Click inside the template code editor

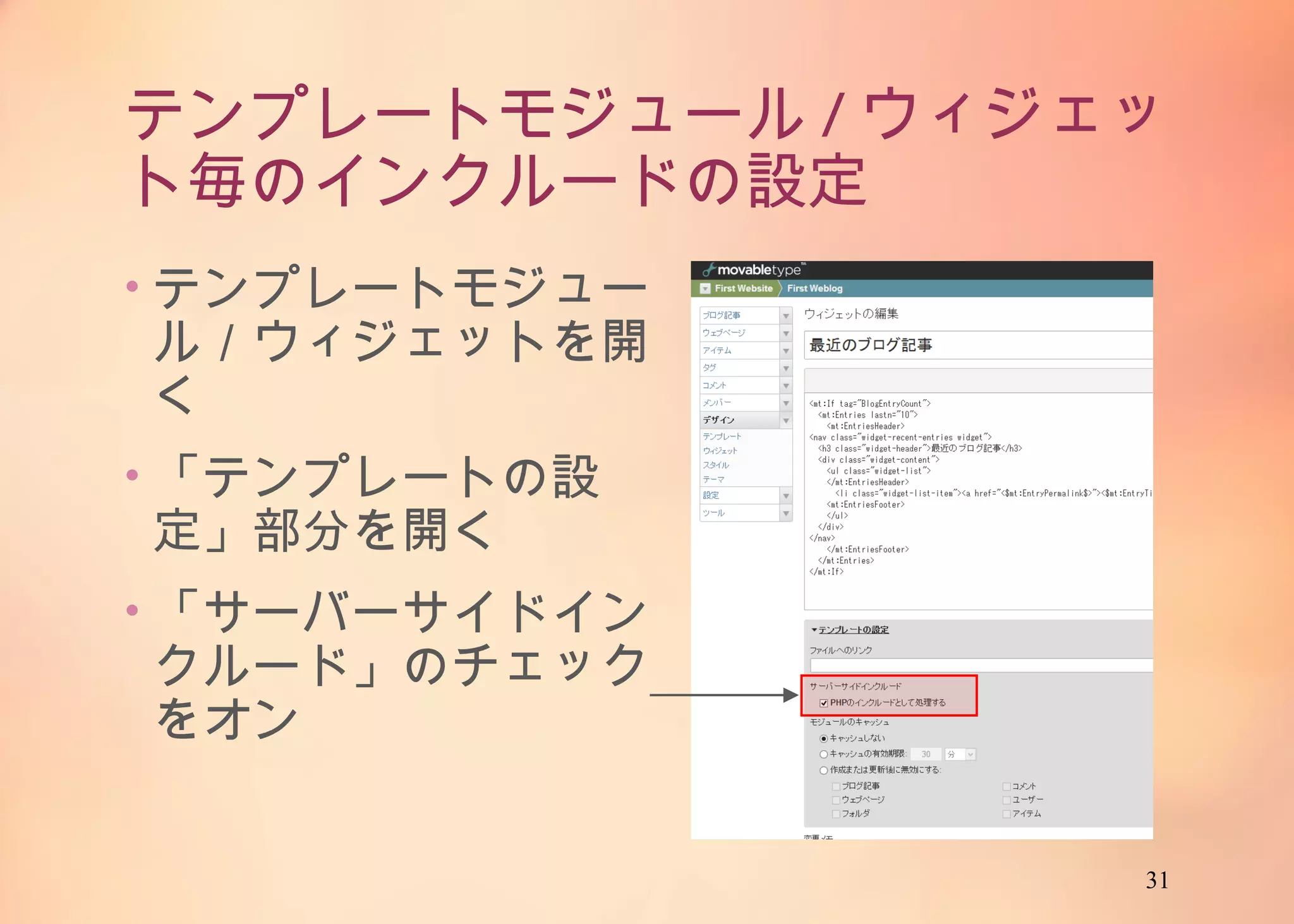point(978,501)
